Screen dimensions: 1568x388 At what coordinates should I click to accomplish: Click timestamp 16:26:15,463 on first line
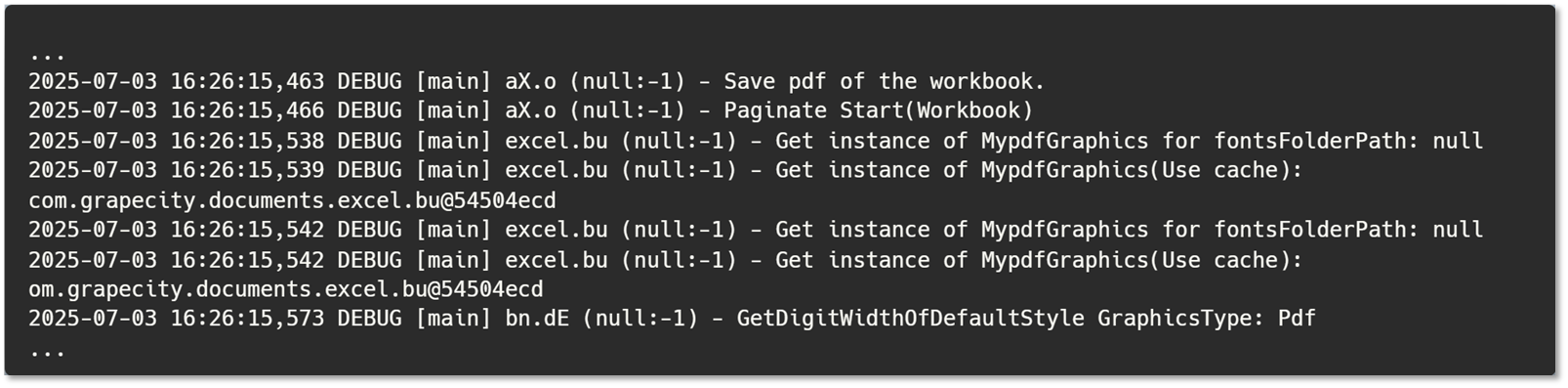pyautogui.click(x=247, y=81)
